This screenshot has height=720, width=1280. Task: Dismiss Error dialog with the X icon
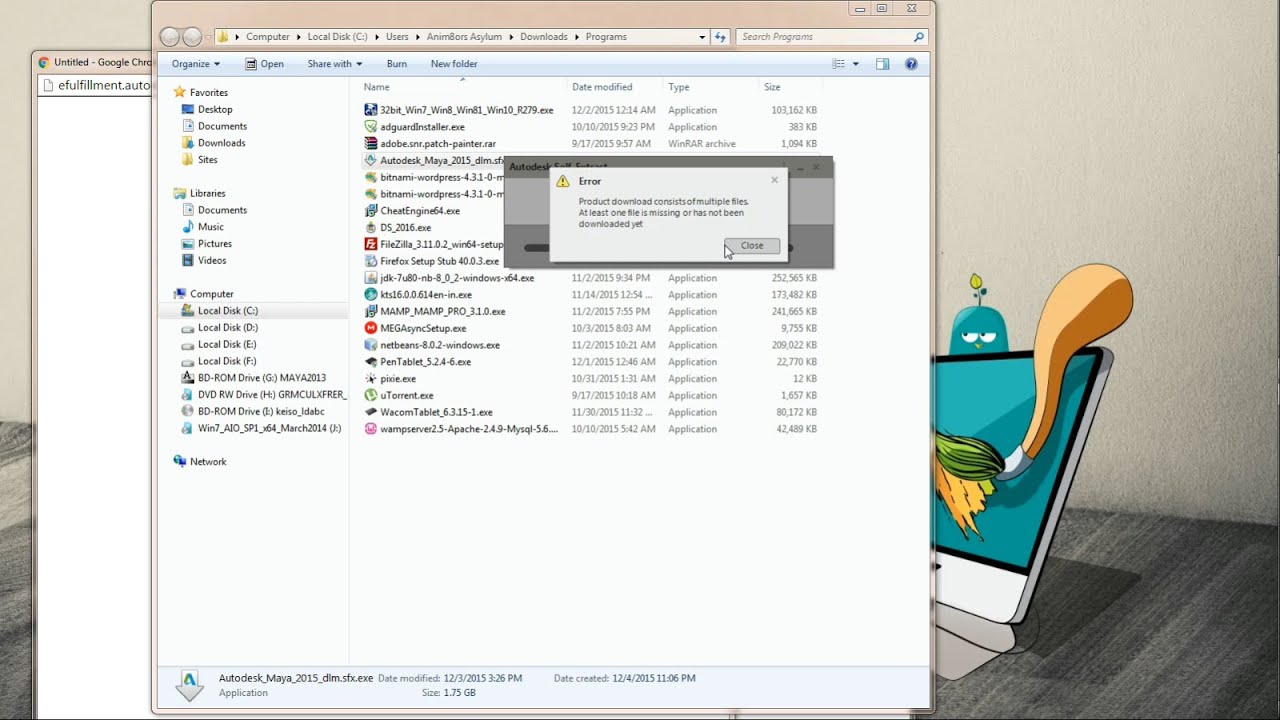(774, 181)
